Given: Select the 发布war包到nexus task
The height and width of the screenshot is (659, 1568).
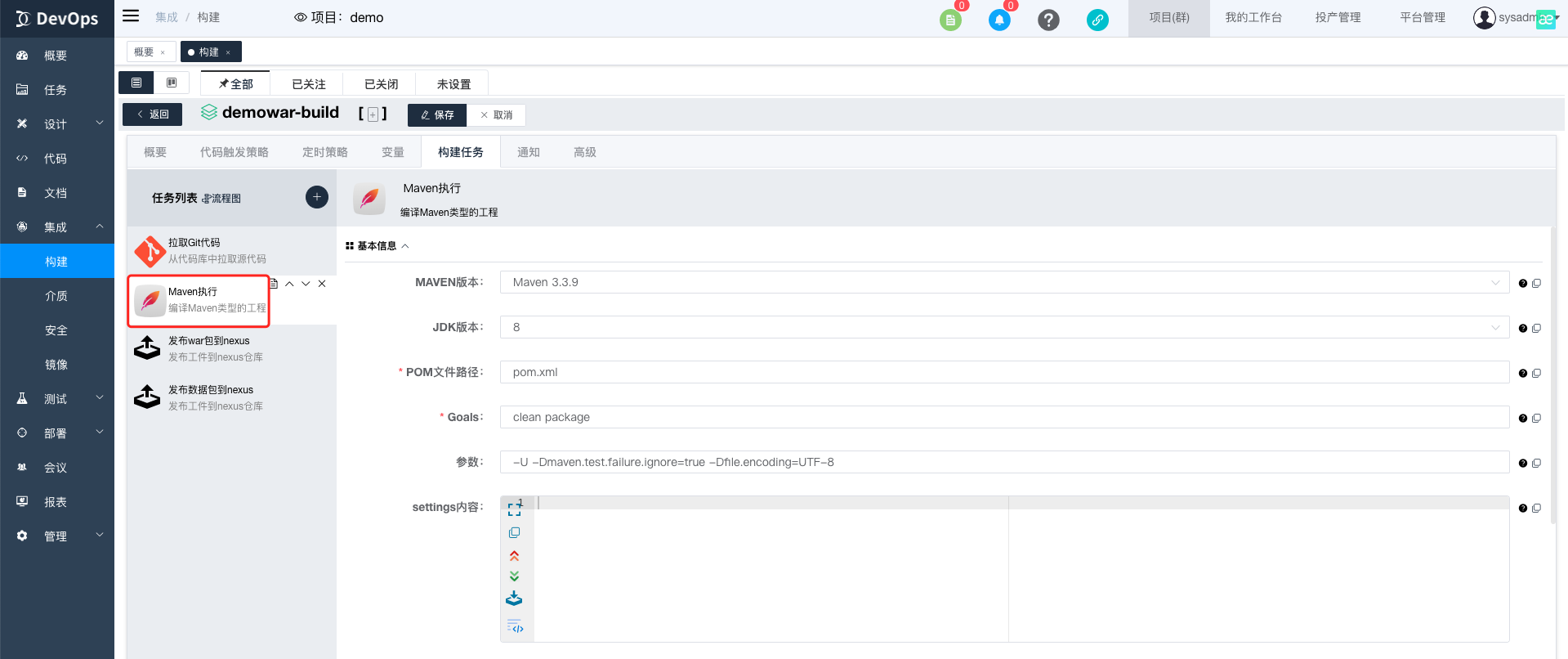Looking at the screenshot, I should [232, 349].
